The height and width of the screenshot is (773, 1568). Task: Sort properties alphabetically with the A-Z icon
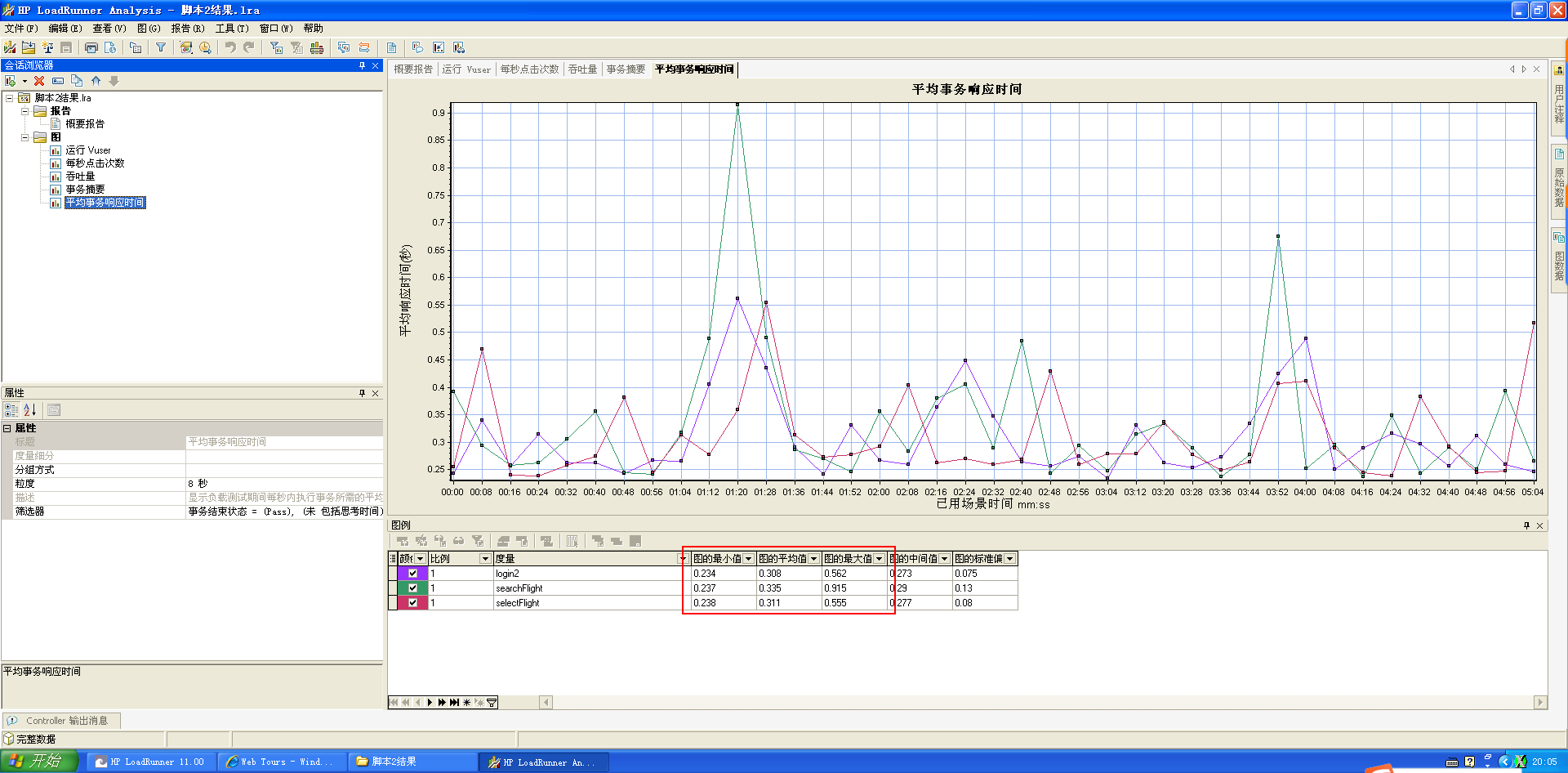29,410
